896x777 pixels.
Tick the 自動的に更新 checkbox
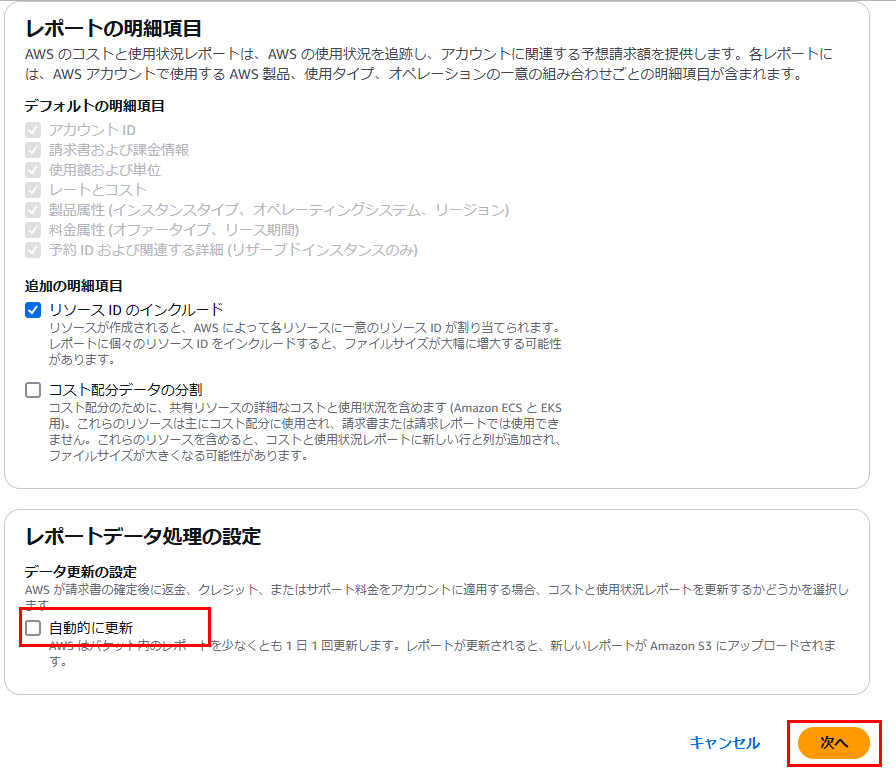[33, 628]
